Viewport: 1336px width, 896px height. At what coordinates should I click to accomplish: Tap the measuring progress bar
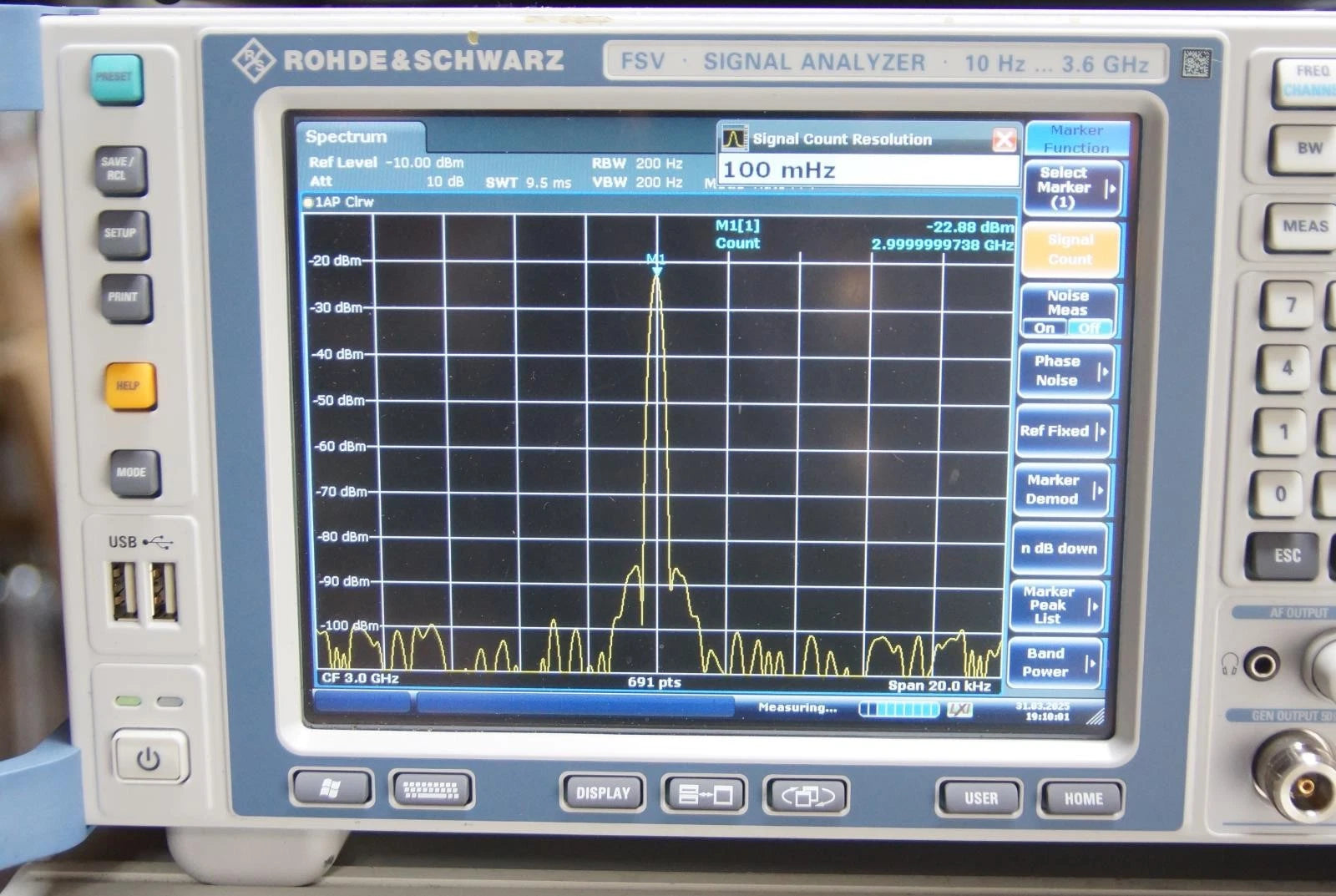[899, 710]
